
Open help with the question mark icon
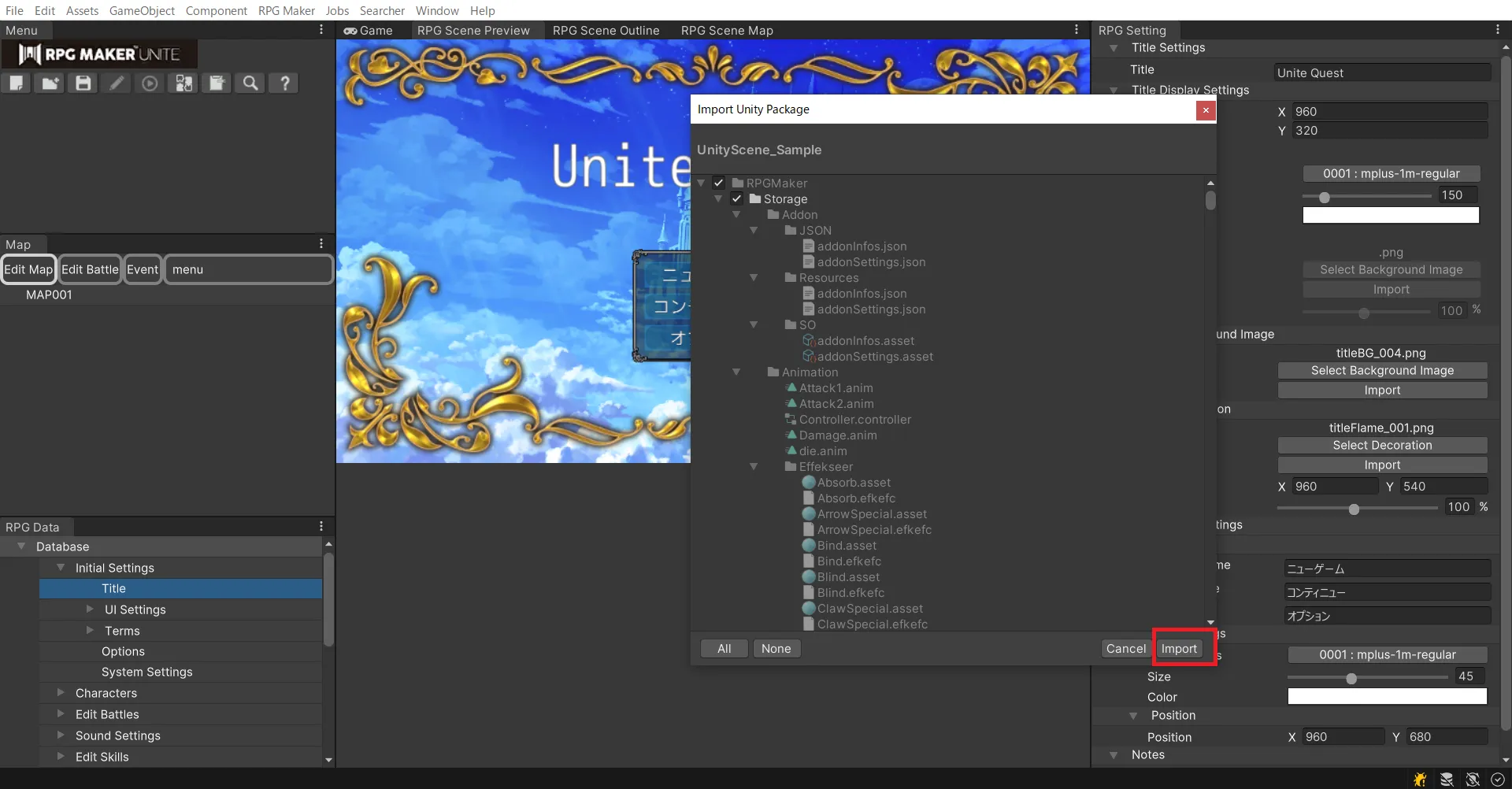coord(284,83)
